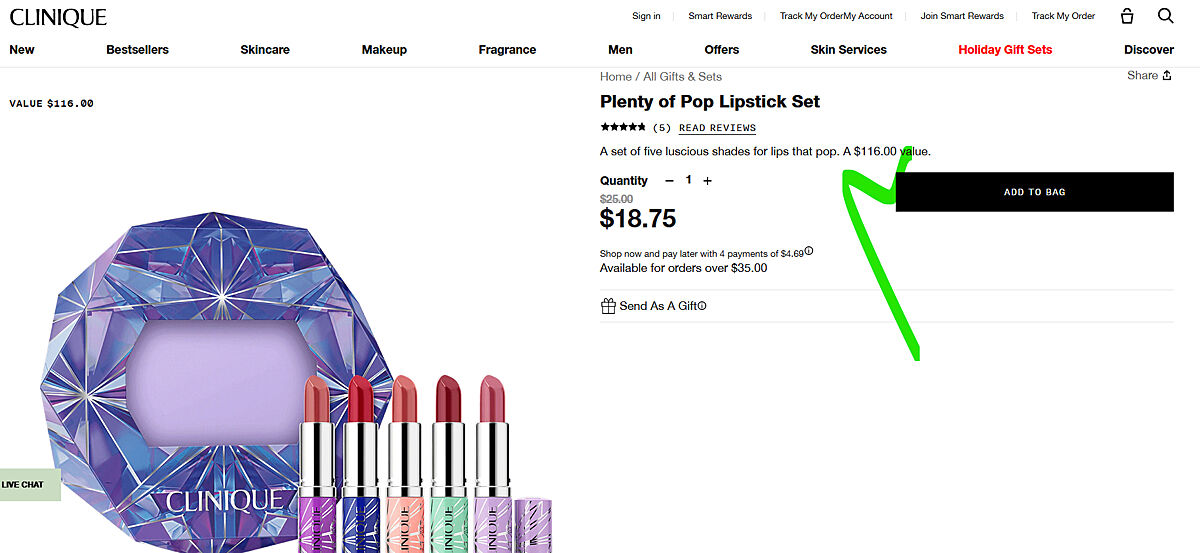The width and height of the screenshot is (1200, 553).
Task: Increase quantity with plus button
Action: point(707,181)
